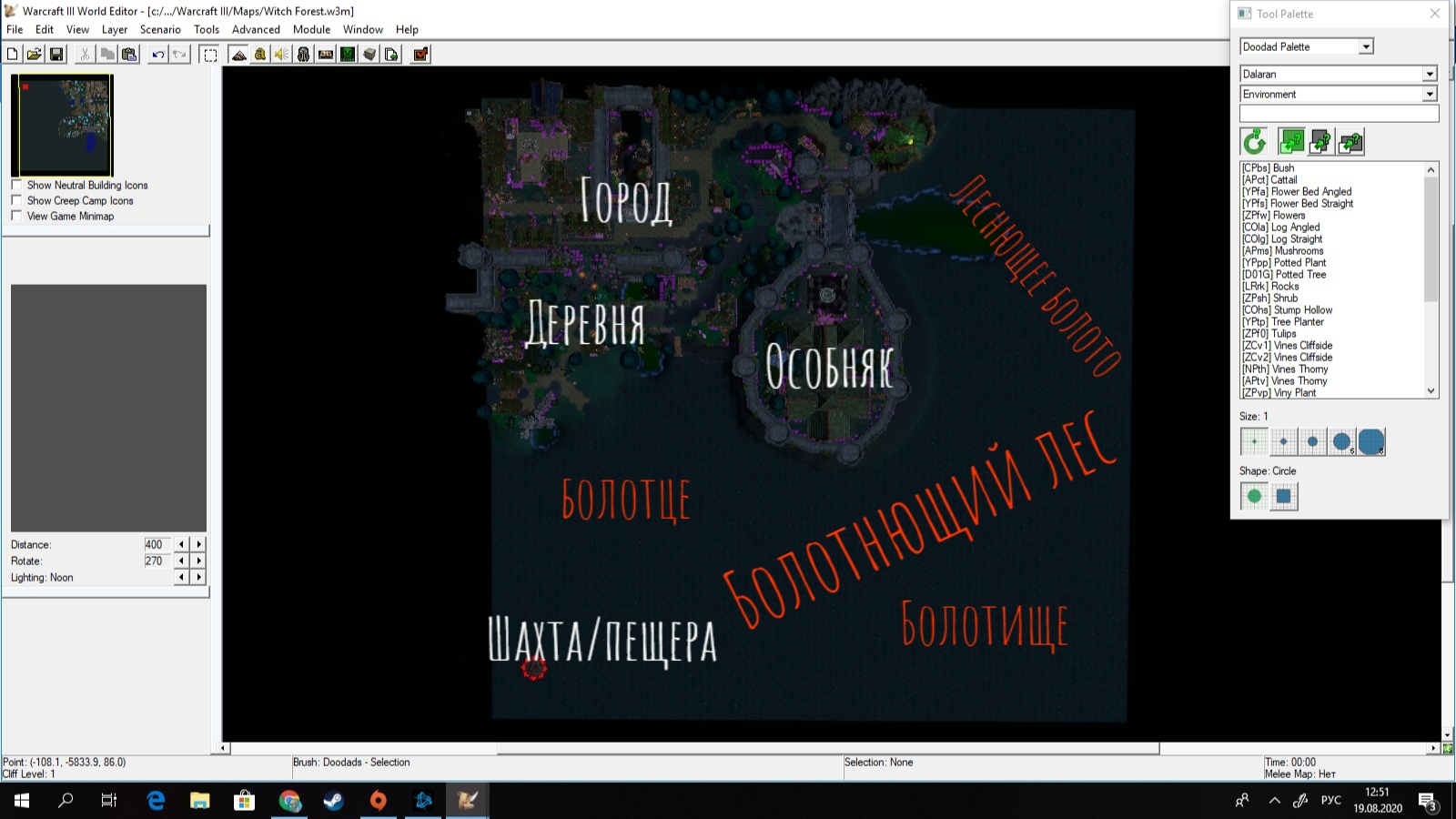The image size is (1456, 819).
Task: Open the Import Manager icon
Action: point(391,55)
